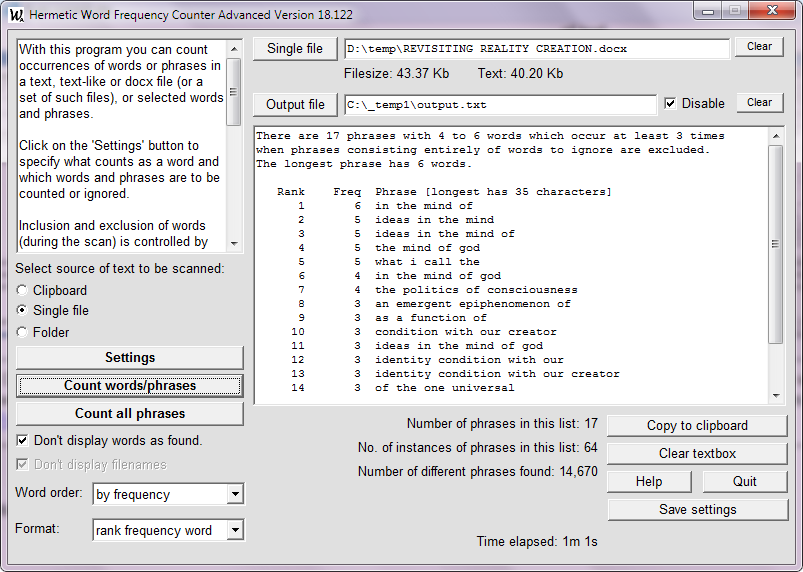Copy results to clipboard

pos(697,426)
